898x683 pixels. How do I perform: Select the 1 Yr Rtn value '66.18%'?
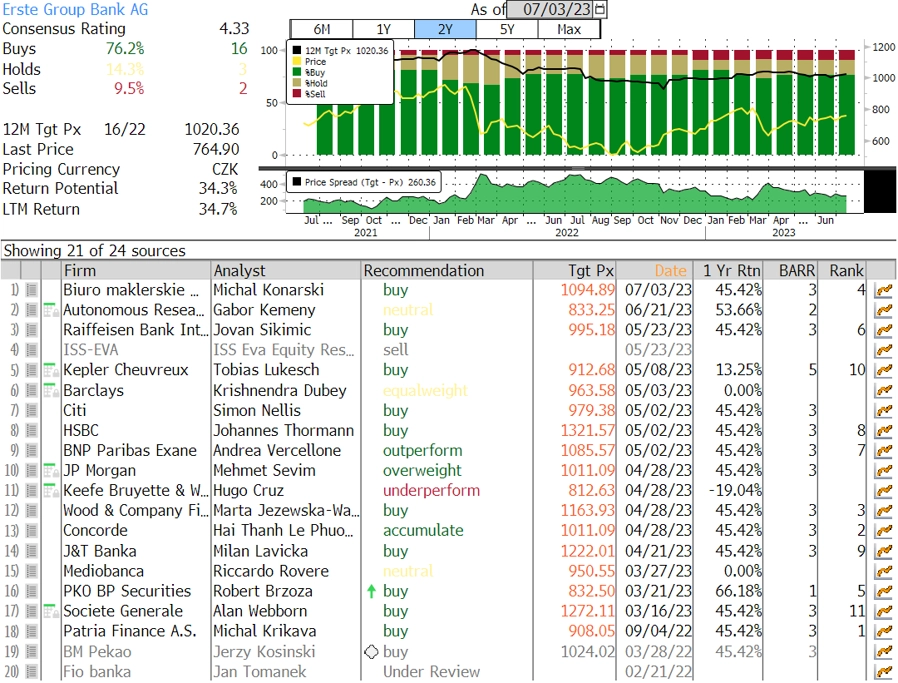(x=738, y=591)
